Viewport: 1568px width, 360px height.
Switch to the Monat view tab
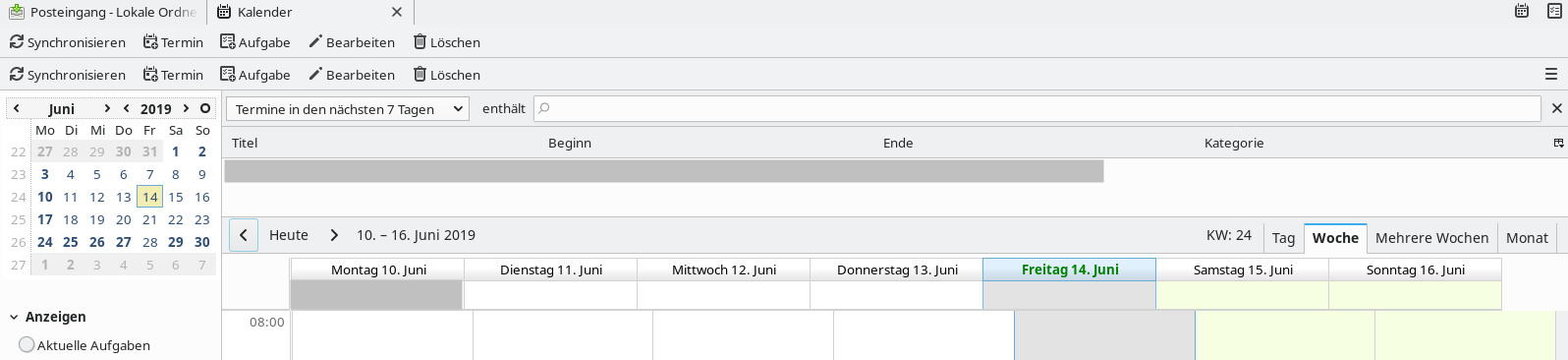(x=1527, y=237)
